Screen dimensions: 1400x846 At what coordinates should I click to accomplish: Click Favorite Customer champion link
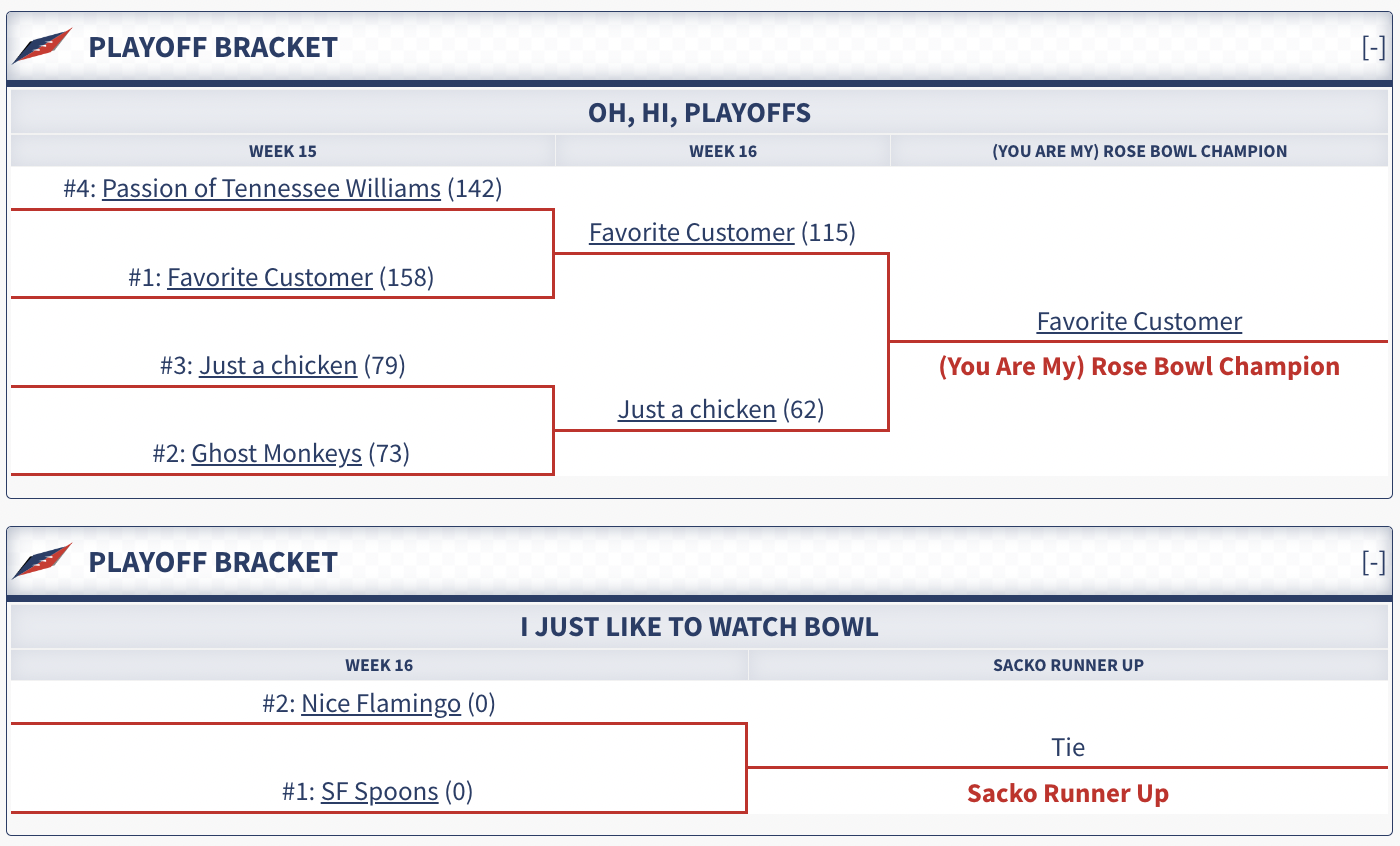[x=1139, y=321]
